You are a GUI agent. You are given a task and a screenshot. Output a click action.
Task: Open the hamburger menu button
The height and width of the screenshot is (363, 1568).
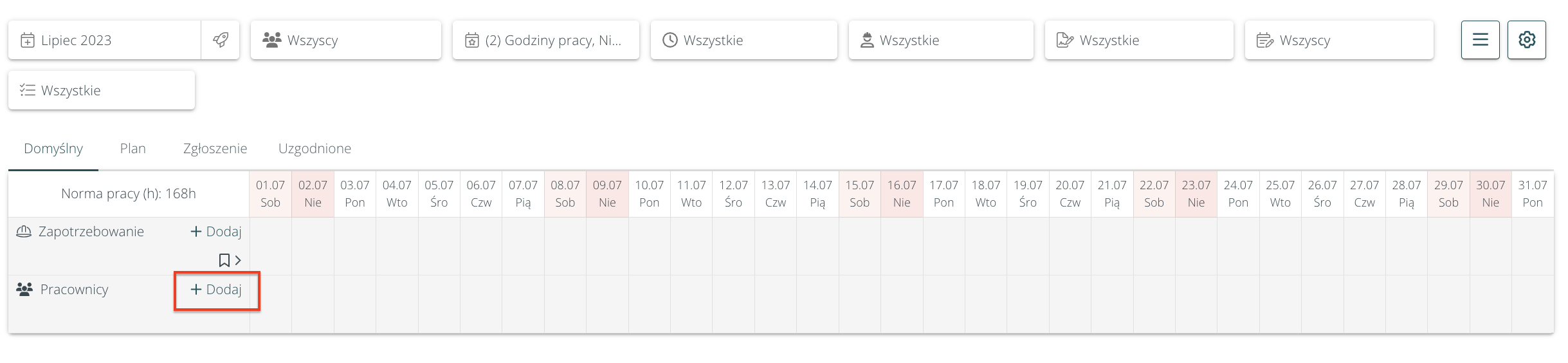[1480, 40]
